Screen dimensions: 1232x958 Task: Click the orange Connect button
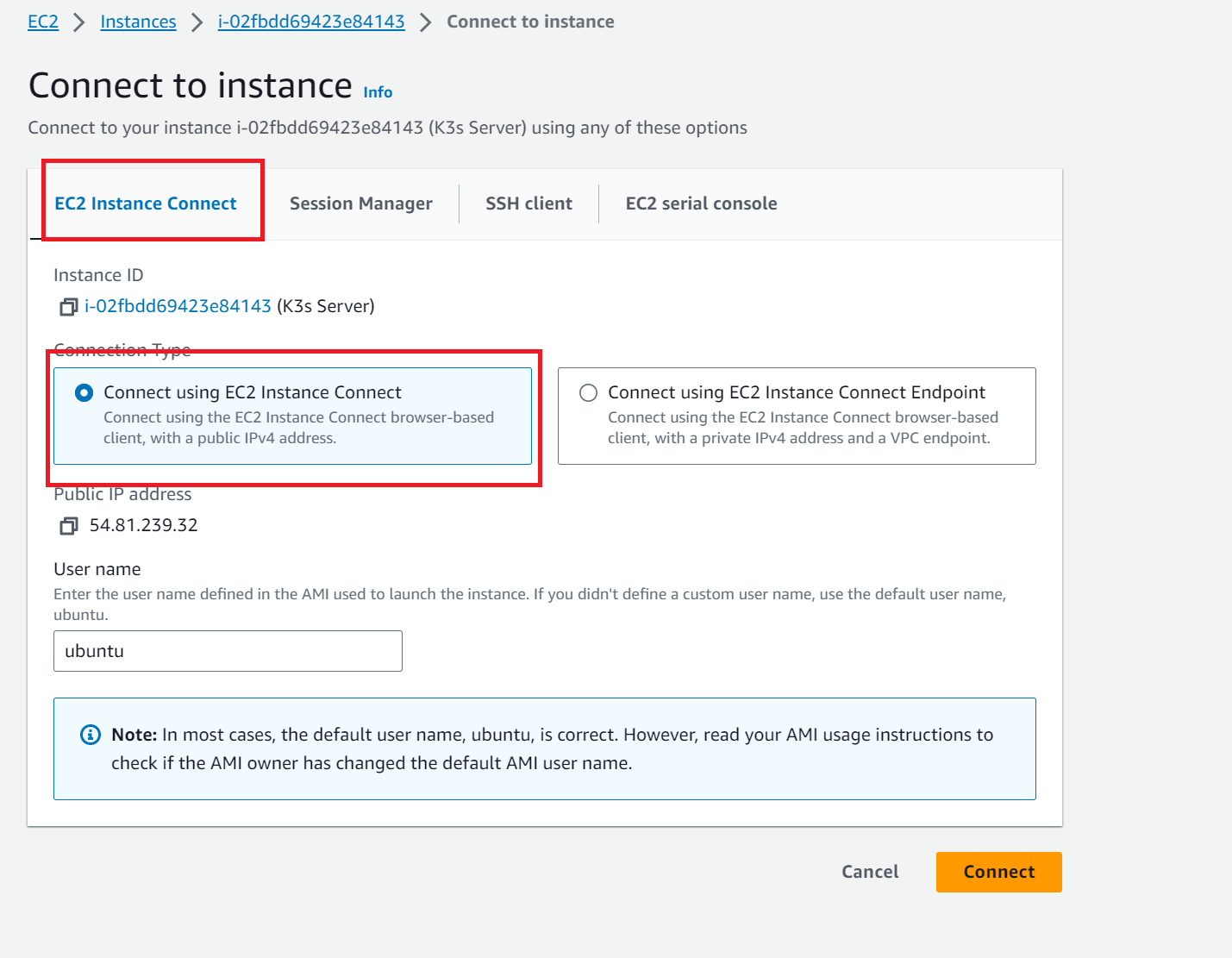pos(999,872)
